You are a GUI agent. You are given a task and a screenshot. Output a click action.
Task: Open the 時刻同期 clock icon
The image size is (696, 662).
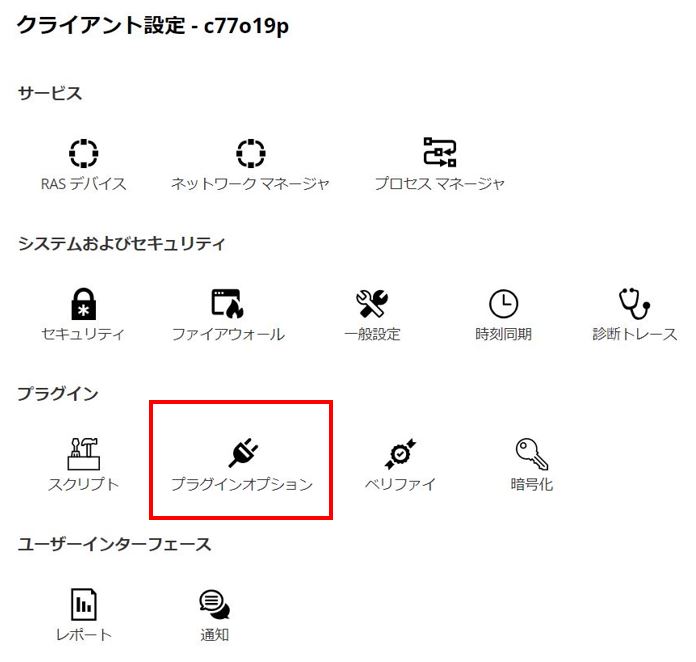click(503, 304)
